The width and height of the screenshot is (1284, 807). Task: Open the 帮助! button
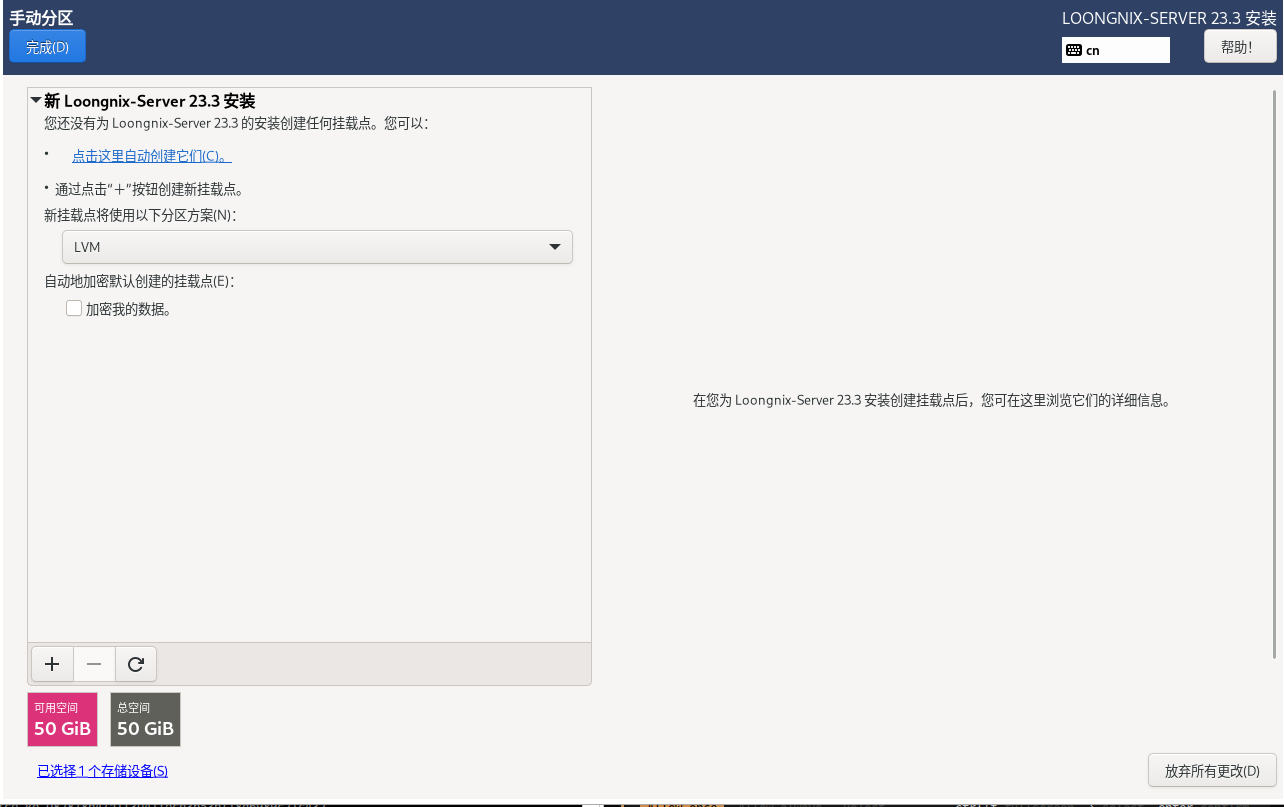tap(1240, 46)
